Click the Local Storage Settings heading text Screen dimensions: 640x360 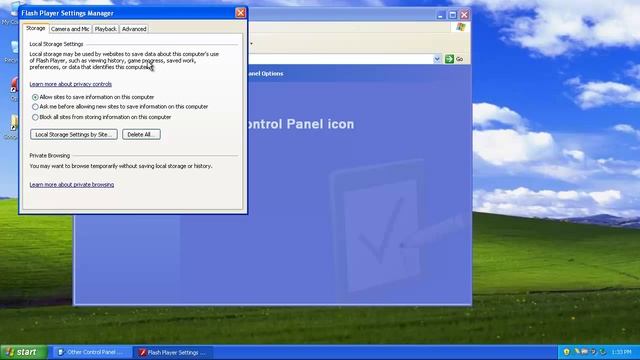click(56, 44)
